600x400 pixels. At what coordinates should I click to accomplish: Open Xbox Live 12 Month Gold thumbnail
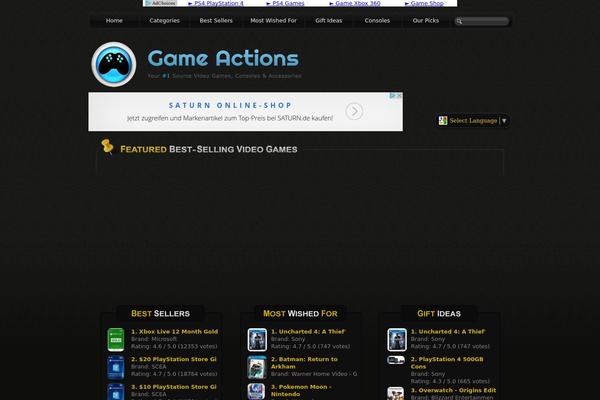point(116,340)
